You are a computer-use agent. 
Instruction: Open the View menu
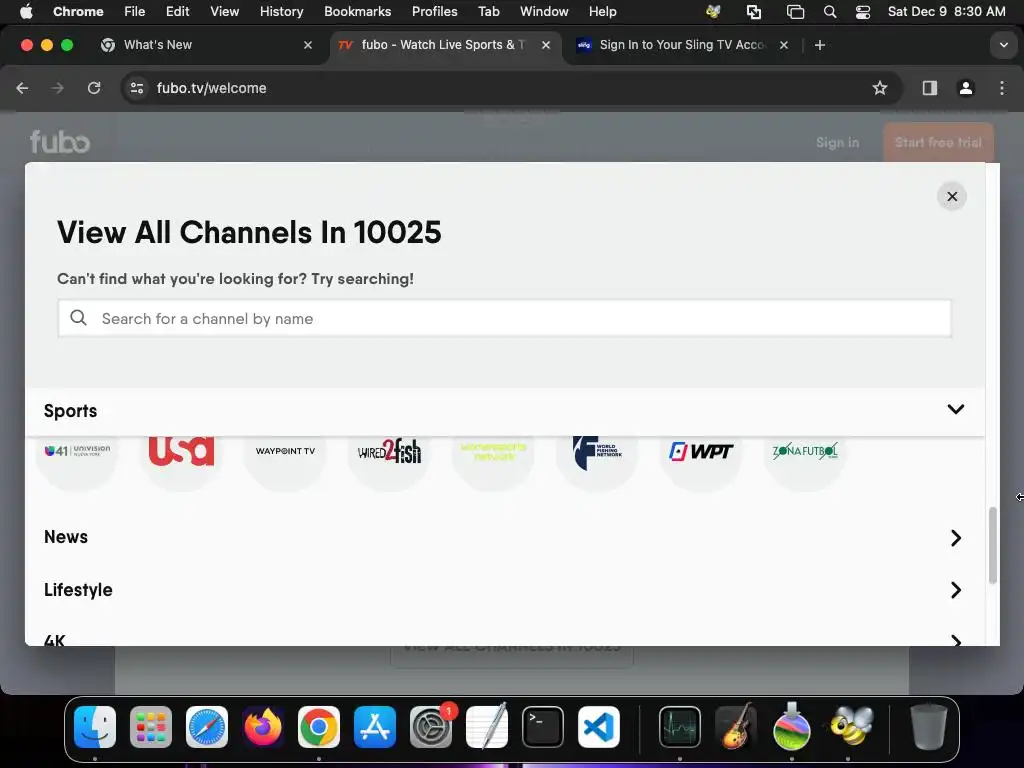coord(225,12)
